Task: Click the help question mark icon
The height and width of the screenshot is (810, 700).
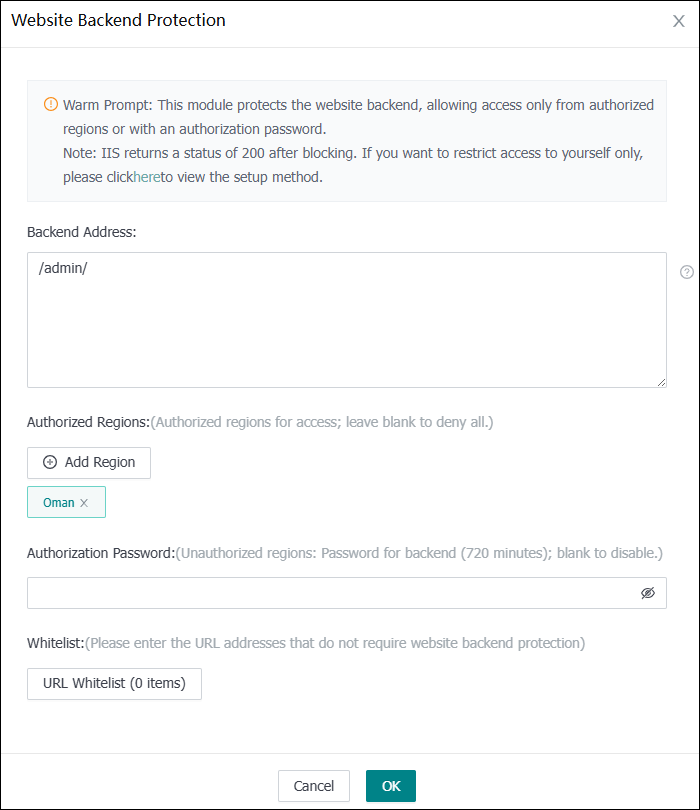Action: click(687, 272)
